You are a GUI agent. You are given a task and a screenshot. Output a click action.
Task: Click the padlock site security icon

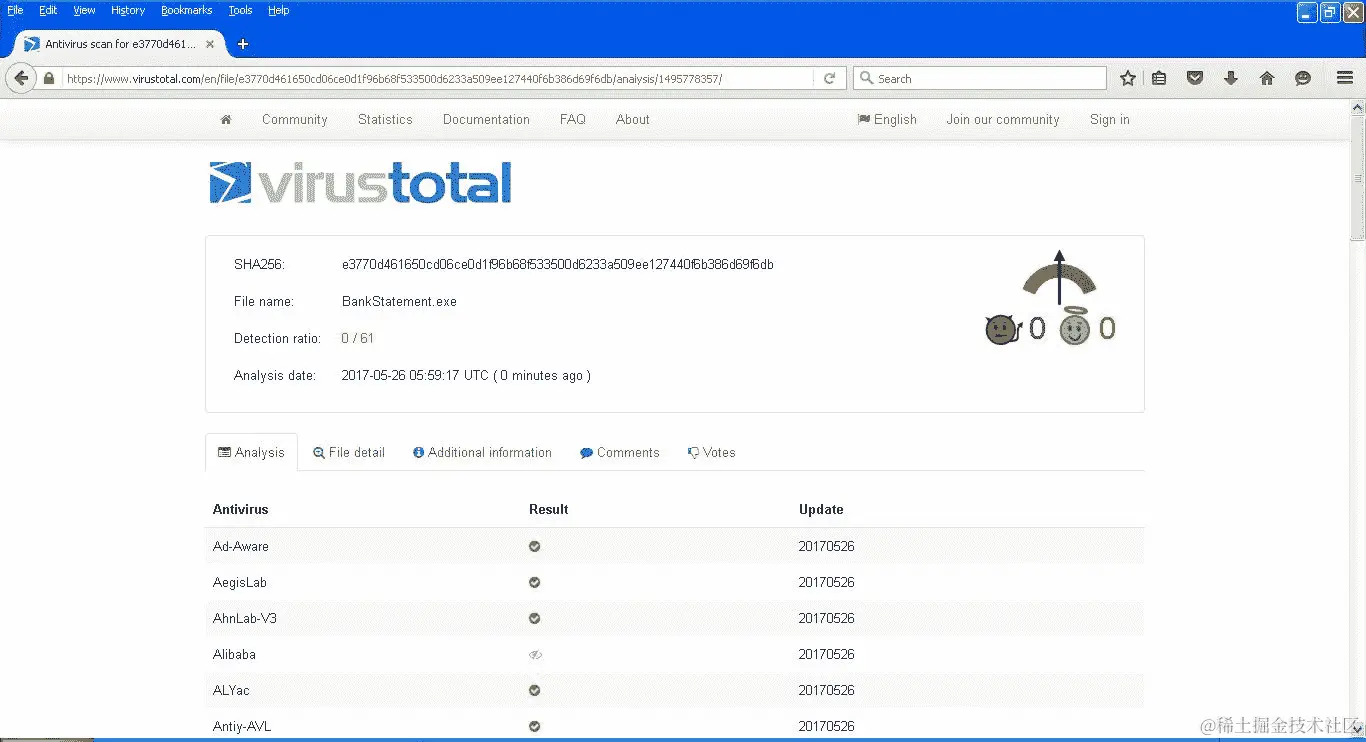[x=48, y=79]
